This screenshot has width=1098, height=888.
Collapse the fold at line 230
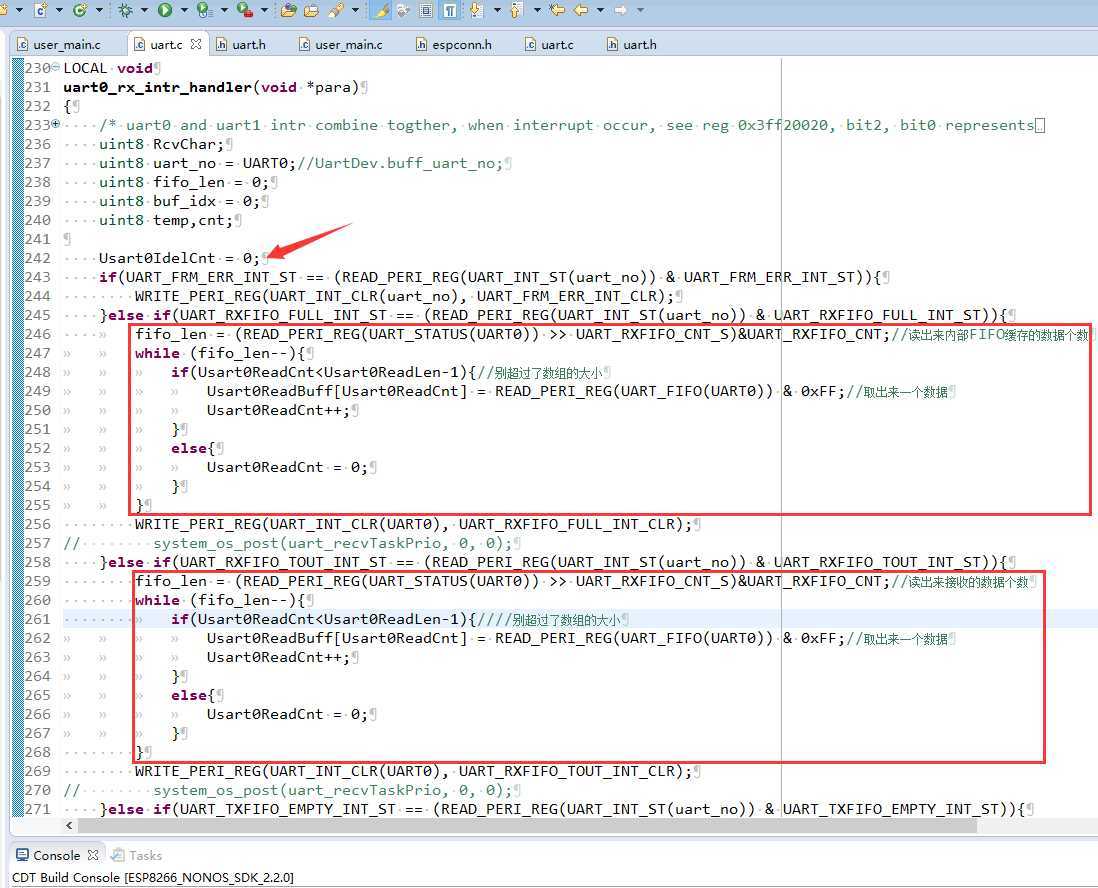coord(55,67)
